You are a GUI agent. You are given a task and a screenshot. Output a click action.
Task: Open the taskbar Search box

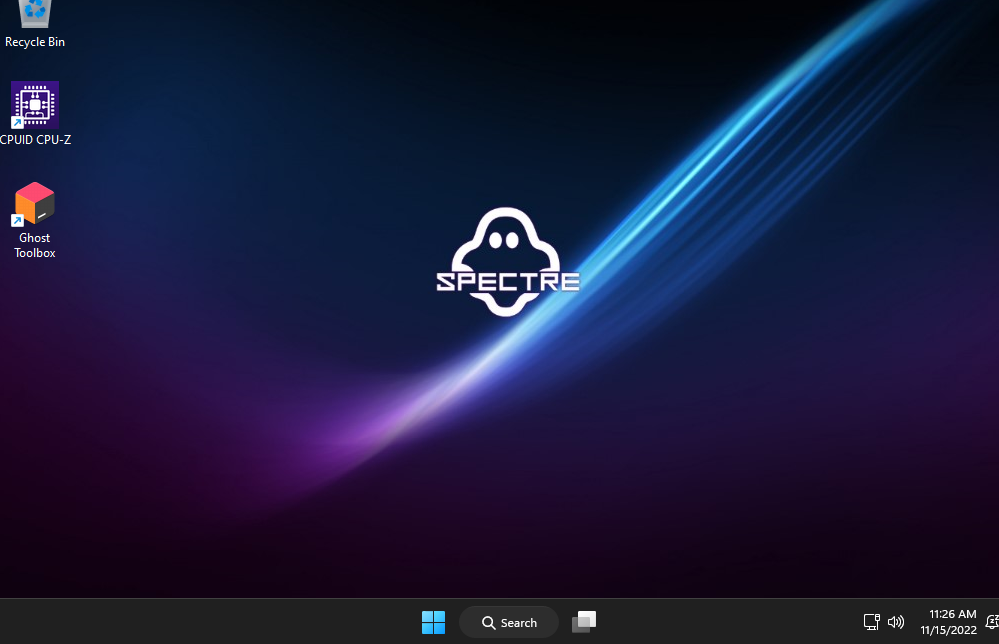(x=508, y=622)
